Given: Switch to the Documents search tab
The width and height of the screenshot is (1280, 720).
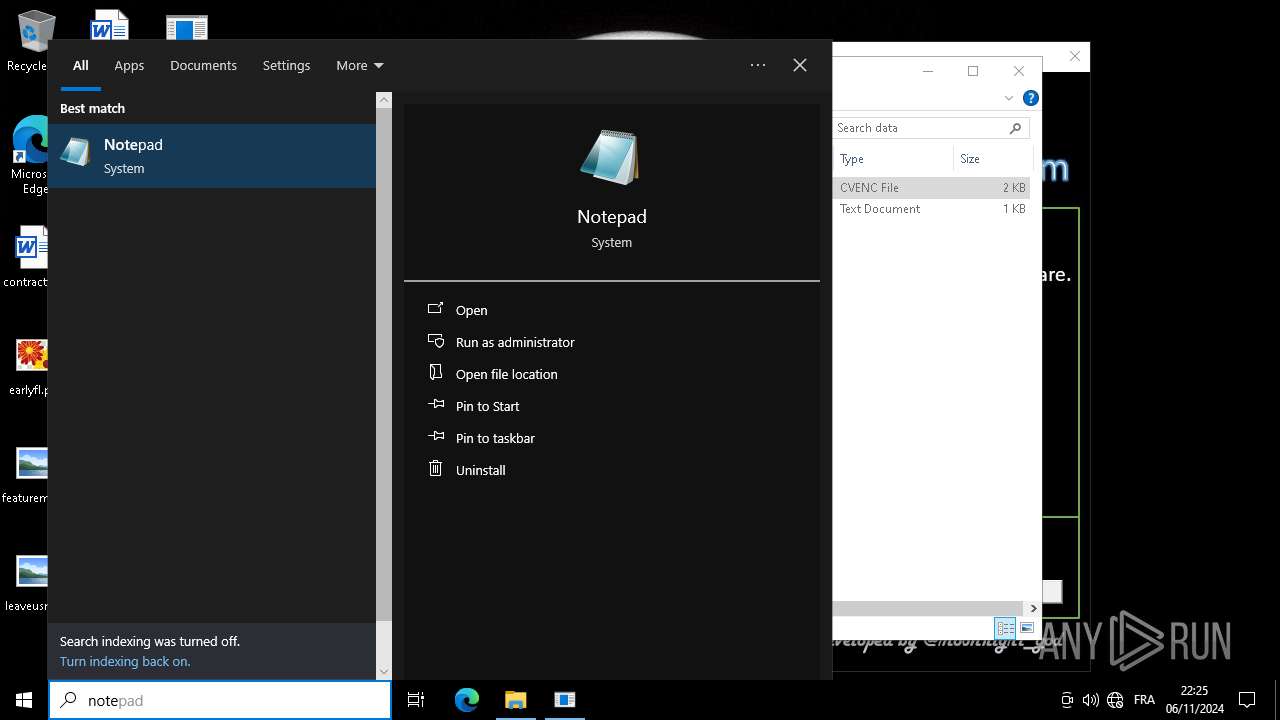Looking at the screenshot, I should point(203,65).
